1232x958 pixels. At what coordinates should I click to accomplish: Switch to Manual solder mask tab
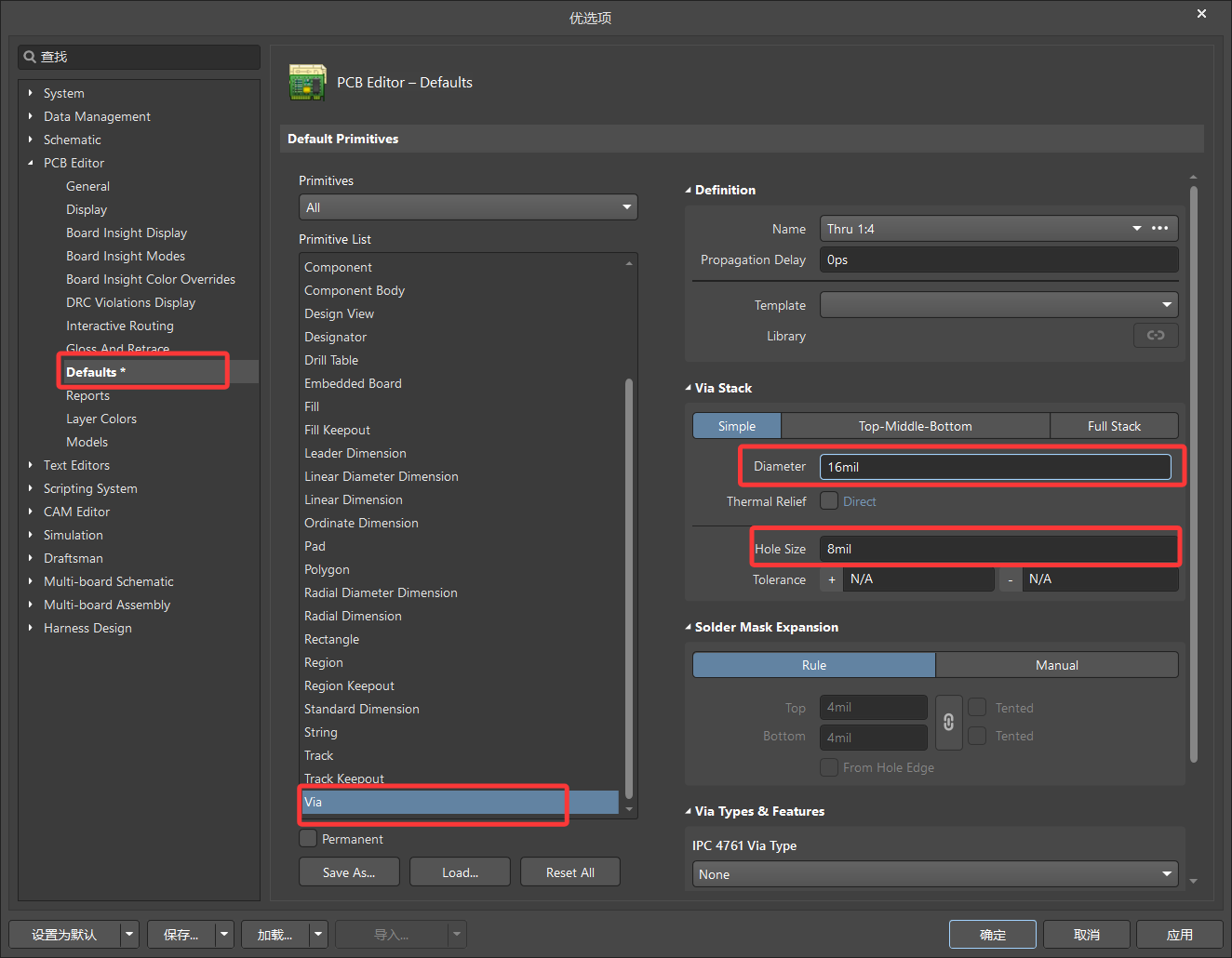[1057, 665]
